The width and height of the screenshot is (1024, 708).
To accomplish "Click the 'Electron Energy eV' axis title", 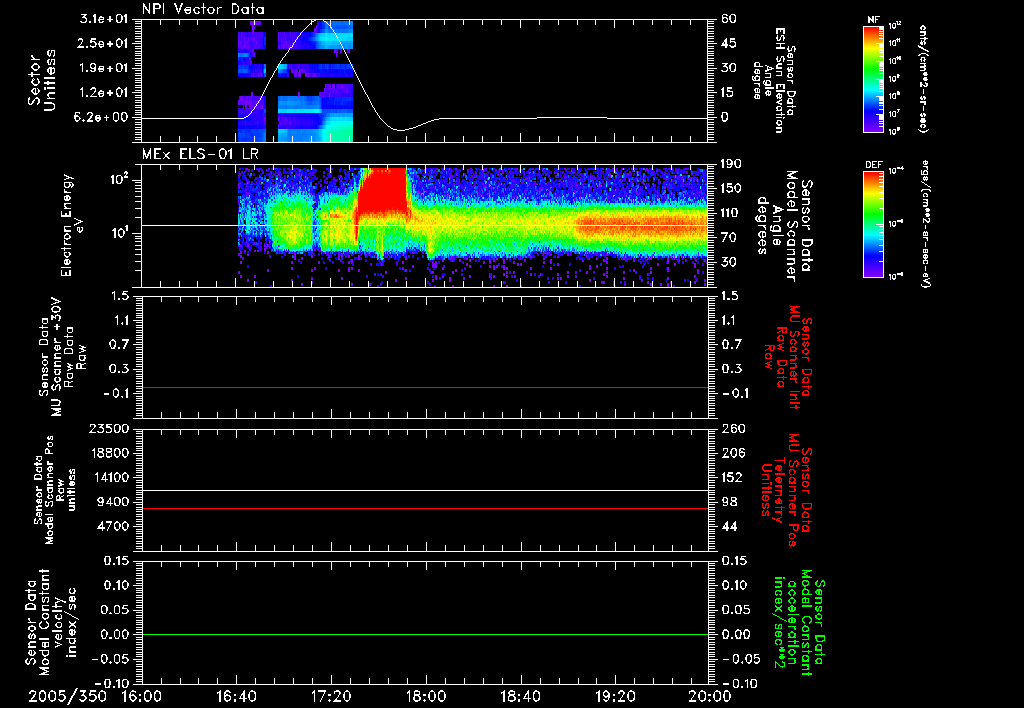I will (x=74, y=225).
